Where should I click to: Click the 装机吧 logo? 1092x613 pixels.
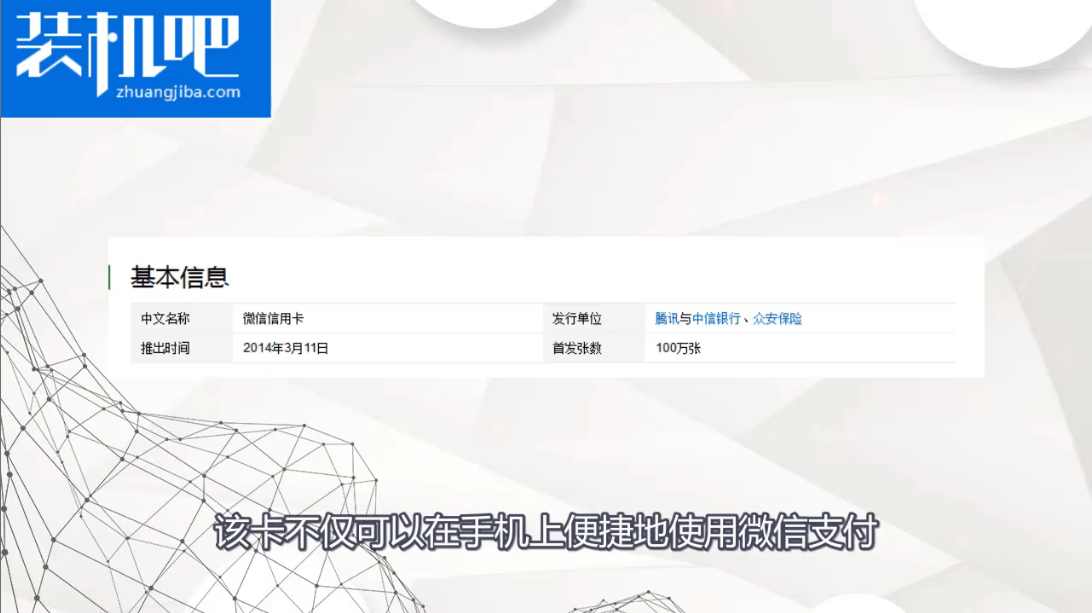(127, 45)
